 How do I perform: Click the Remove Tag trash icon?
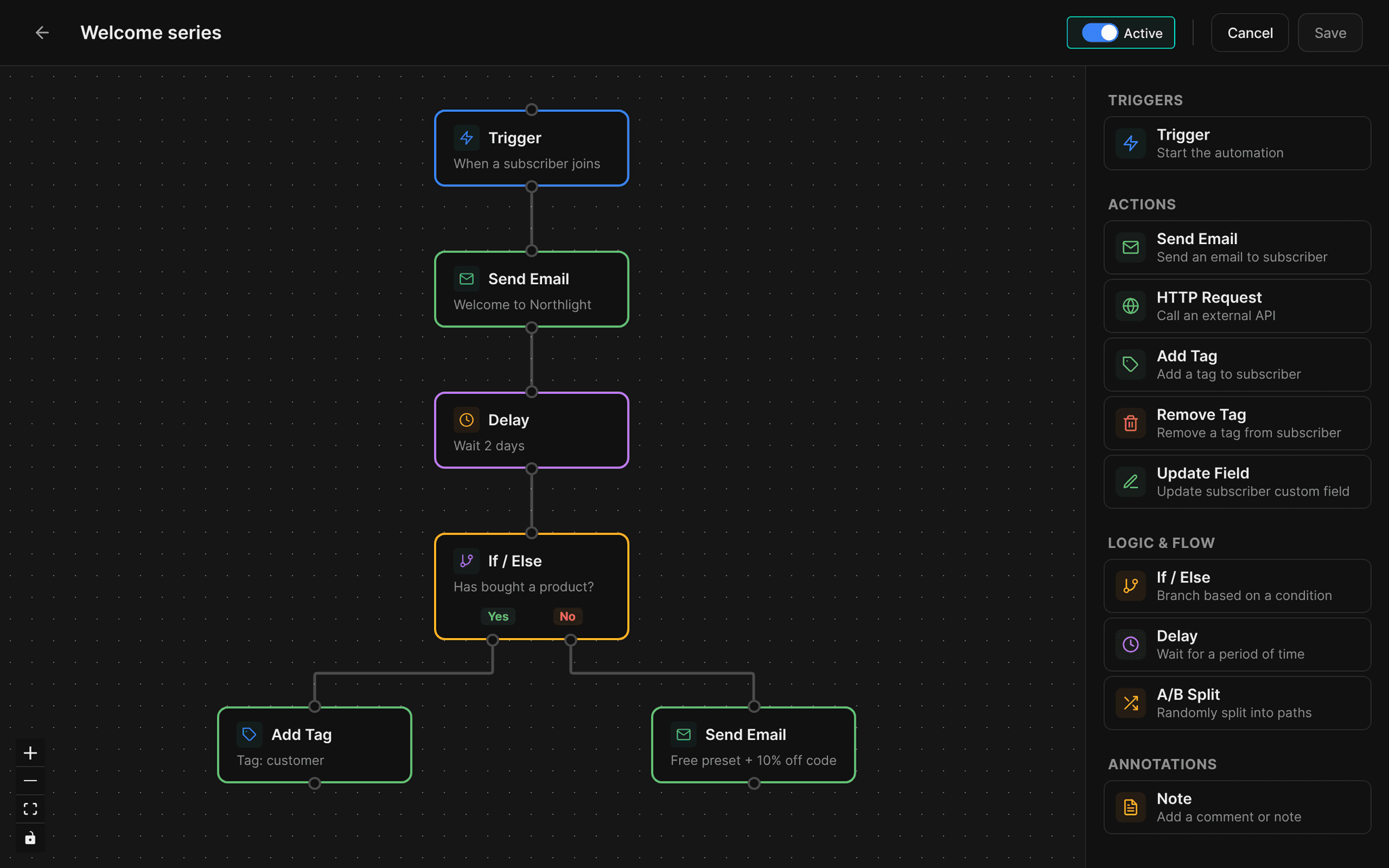1131,423
